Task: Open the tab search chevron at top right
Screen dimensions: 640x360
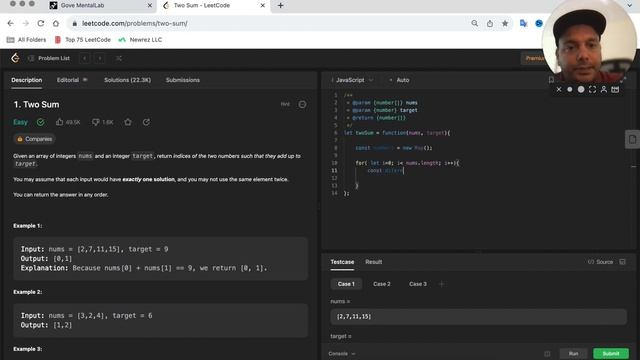Action: [x=630, y=5]
